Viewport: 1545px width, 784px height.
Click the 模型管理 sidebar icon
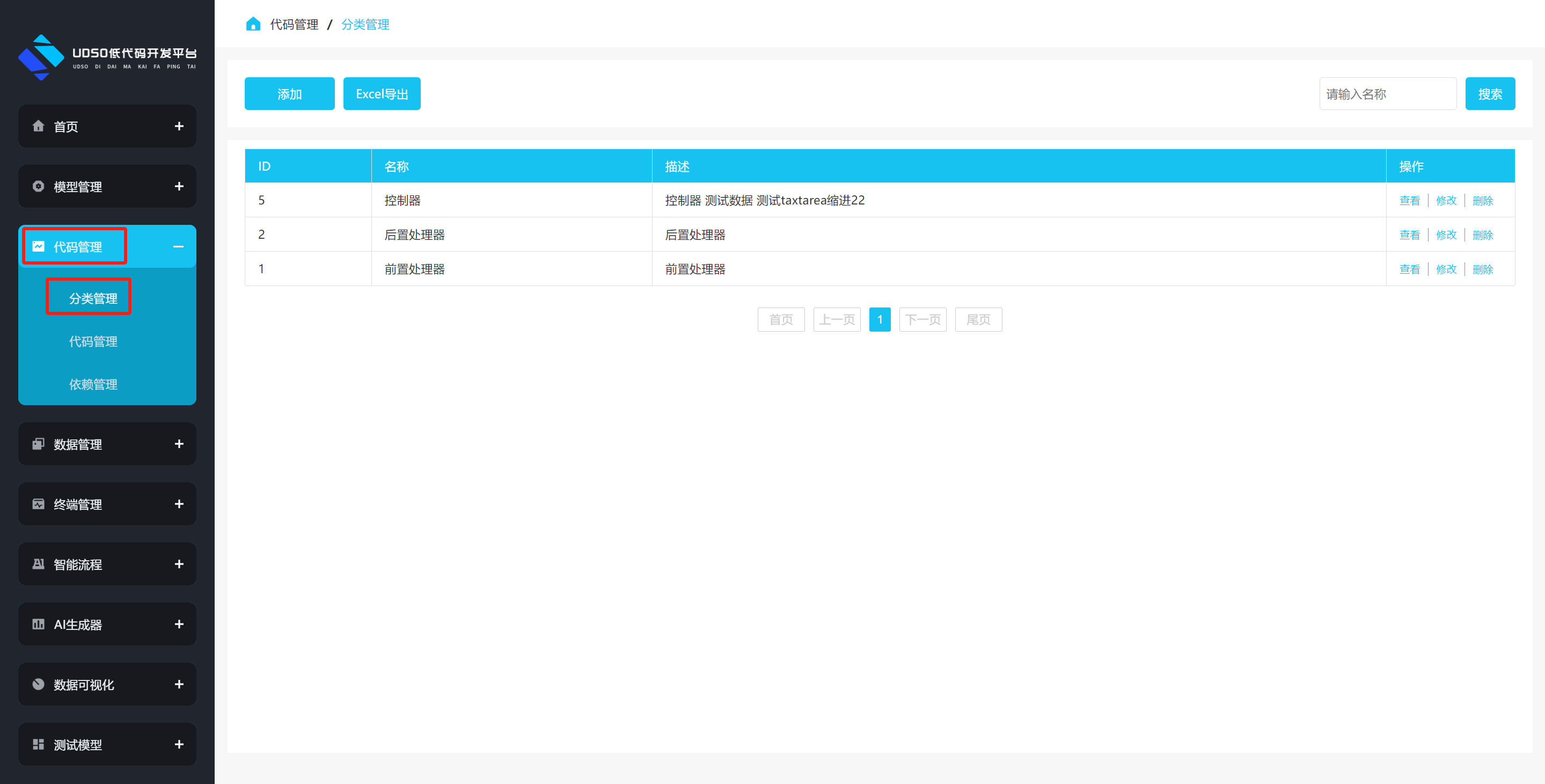coord(39,186)
